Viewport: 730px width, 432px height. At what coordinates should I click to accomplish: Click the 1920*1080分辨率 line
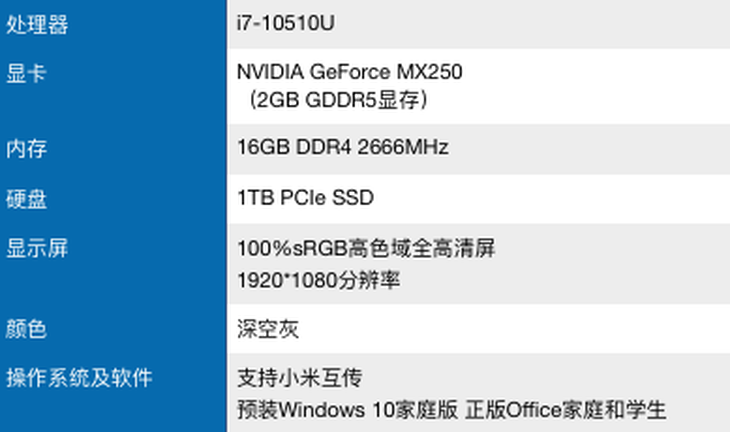tap(318, 280)
